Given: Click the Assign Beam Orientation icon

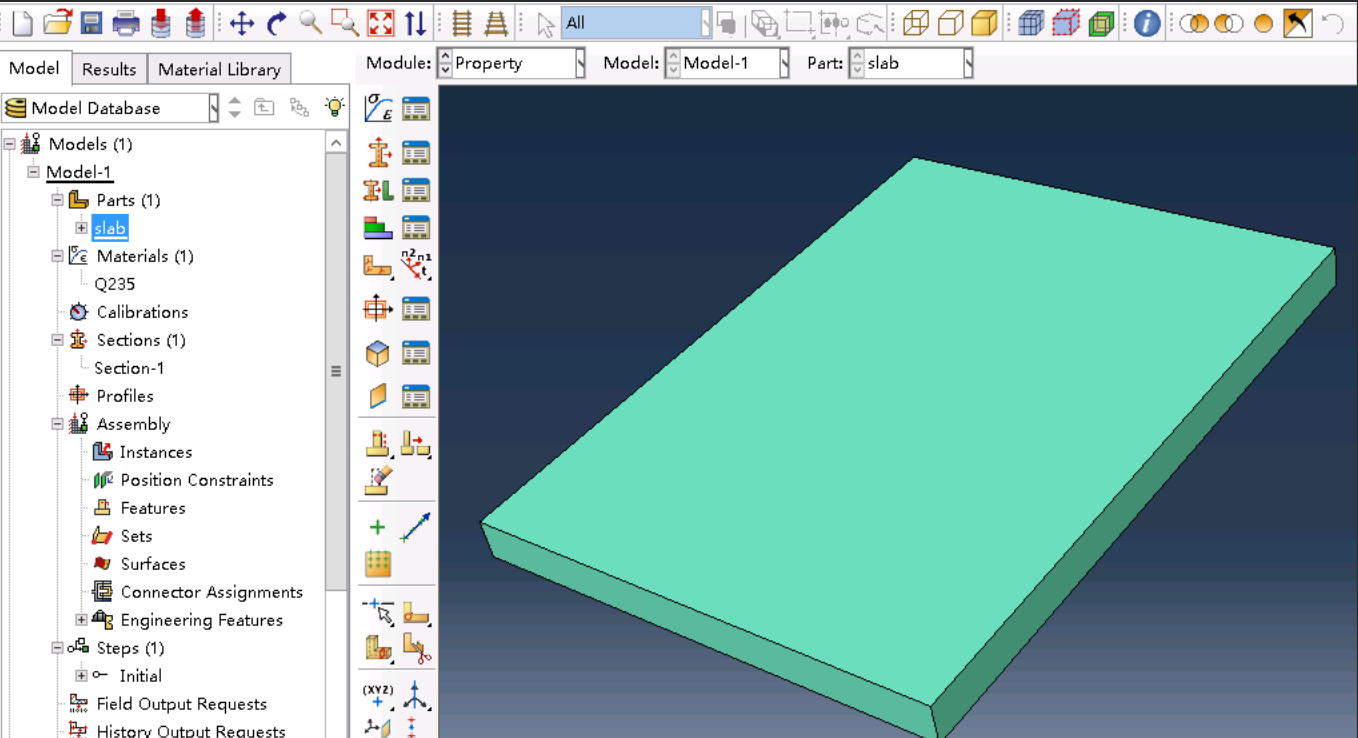Looking at the screenshot, I should (416, 266).
